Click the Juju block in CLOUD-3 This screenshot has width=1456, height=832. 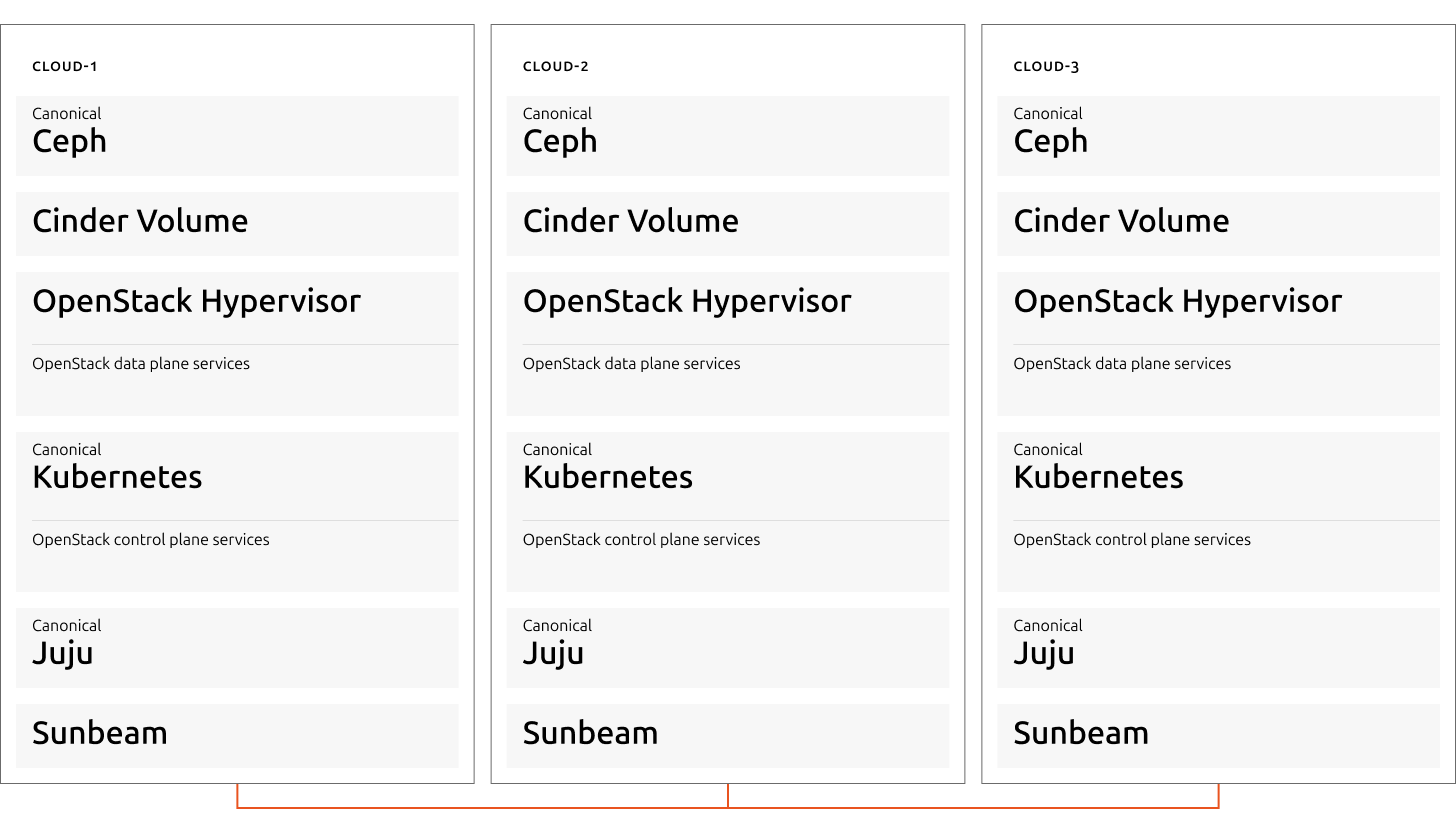pyautogui.click(x=1219, y=648)
